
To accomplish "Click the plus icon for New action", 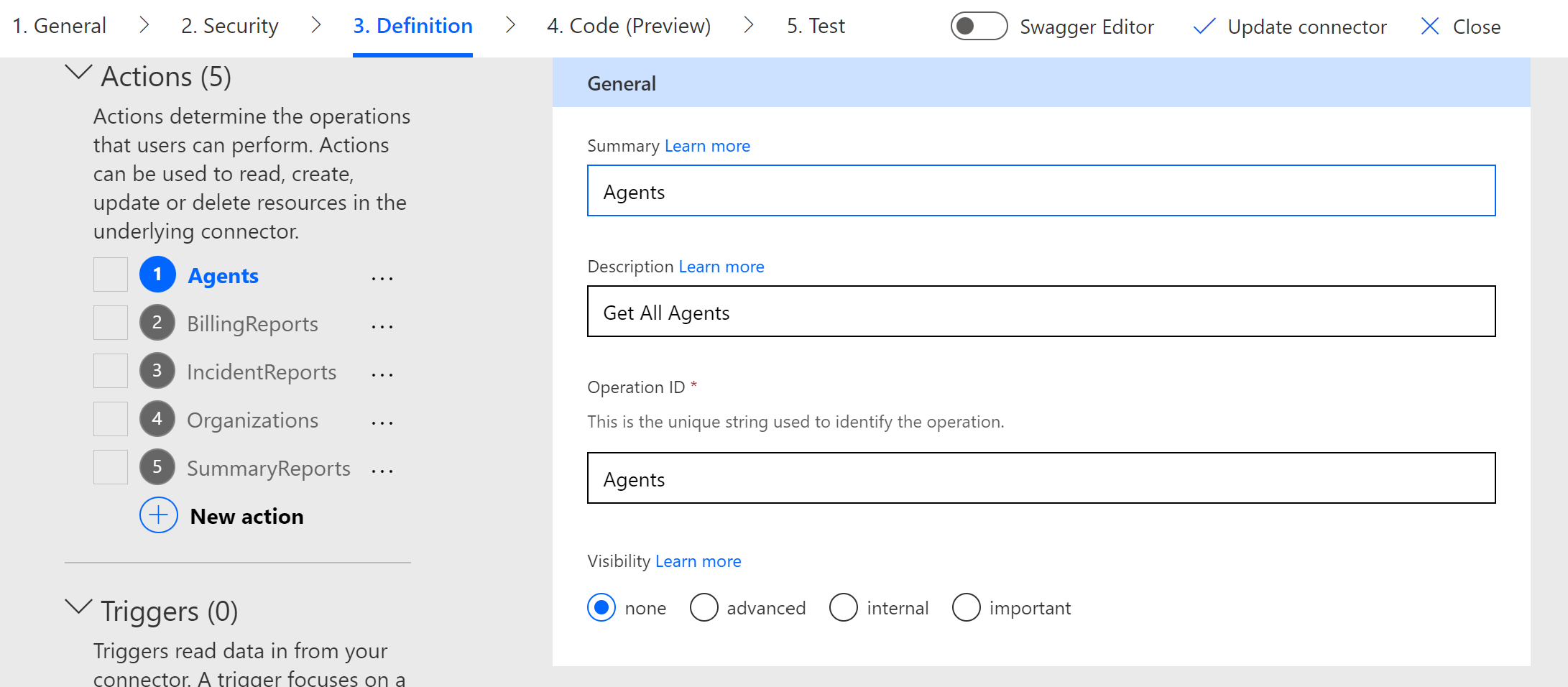I will [x=158, y=515].
